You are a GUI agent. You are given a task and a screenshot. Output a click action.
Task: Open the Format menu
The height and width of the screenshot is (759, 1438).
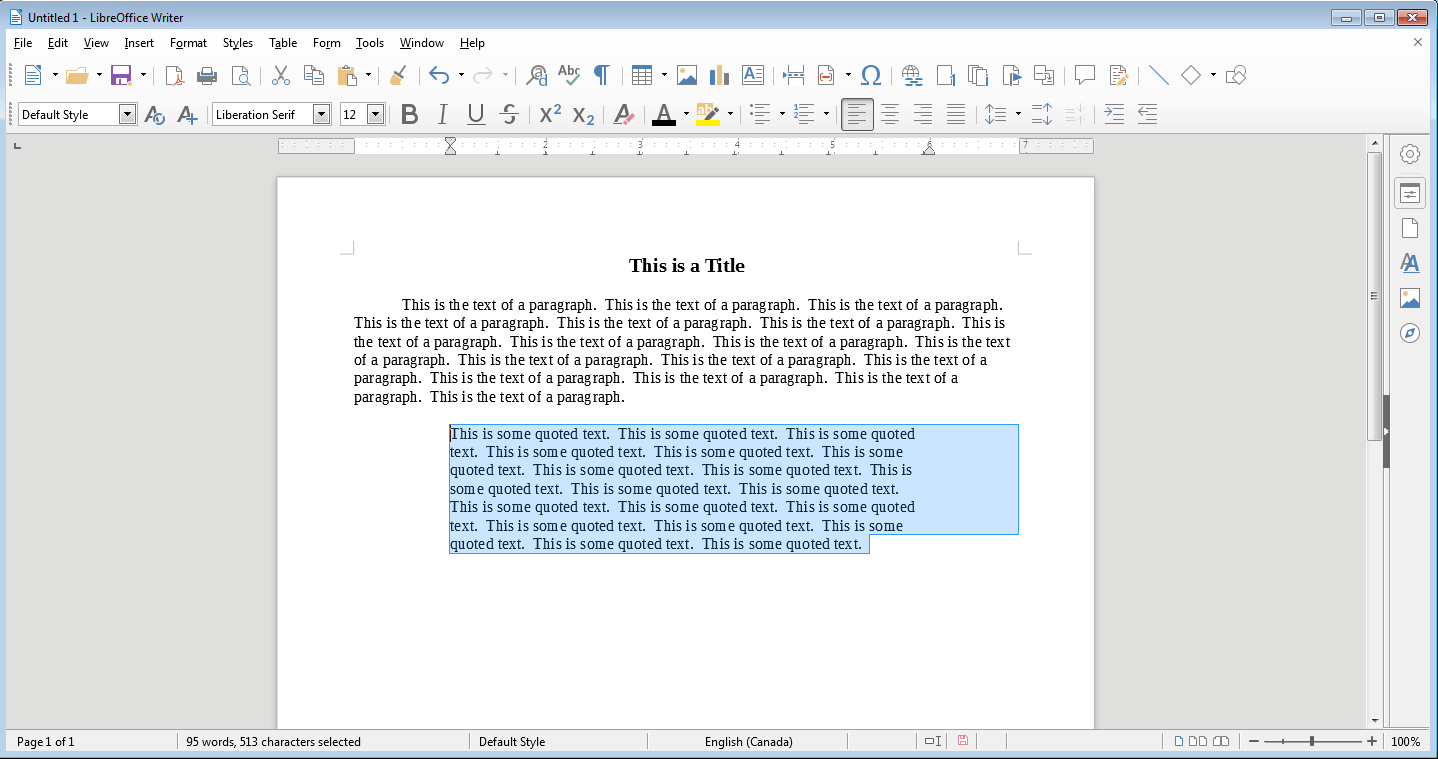point(188,43)
